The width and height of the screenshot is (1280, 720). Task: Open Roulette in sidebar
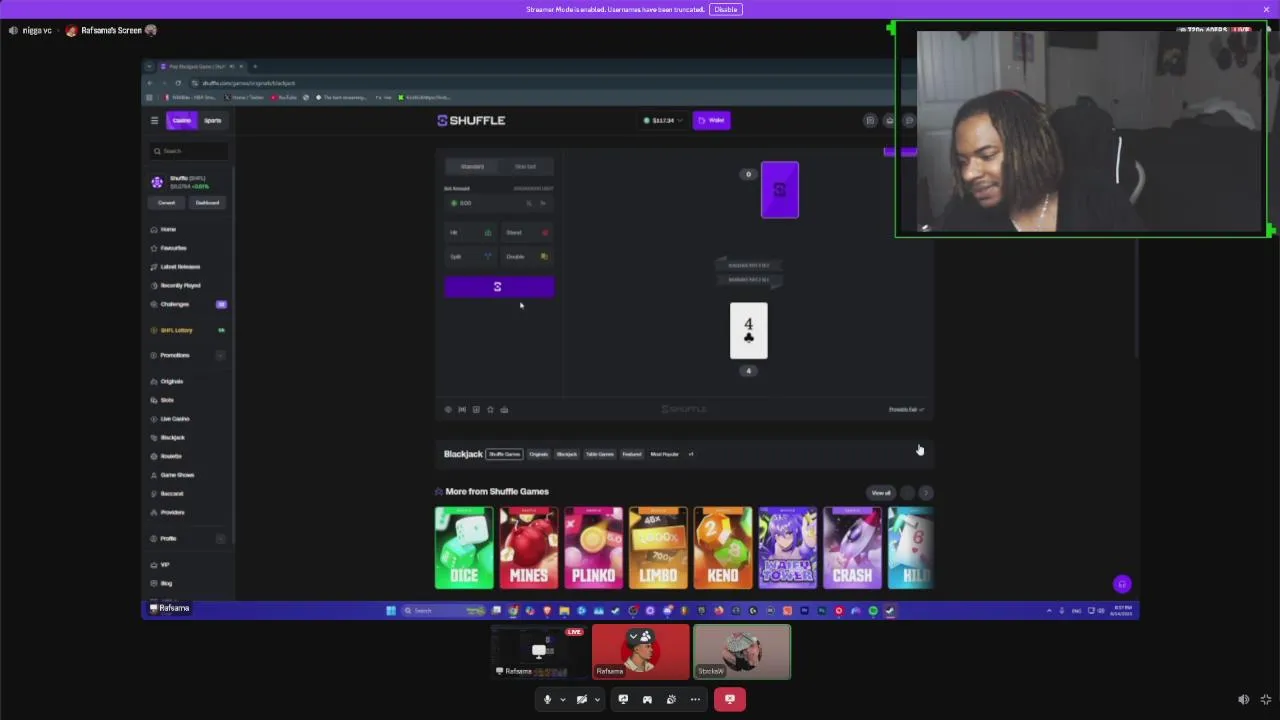pos(171,456)
